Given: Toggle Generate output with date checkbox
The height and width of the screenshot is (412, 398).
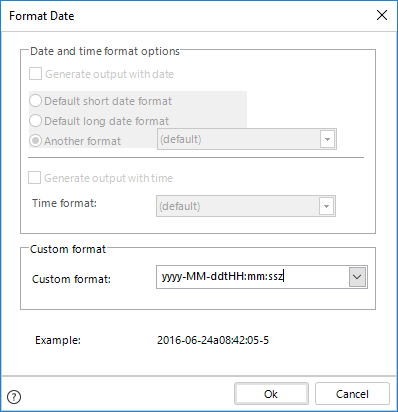Looking at the screenshot, I should pyautogui.click(x=35, y=74).
